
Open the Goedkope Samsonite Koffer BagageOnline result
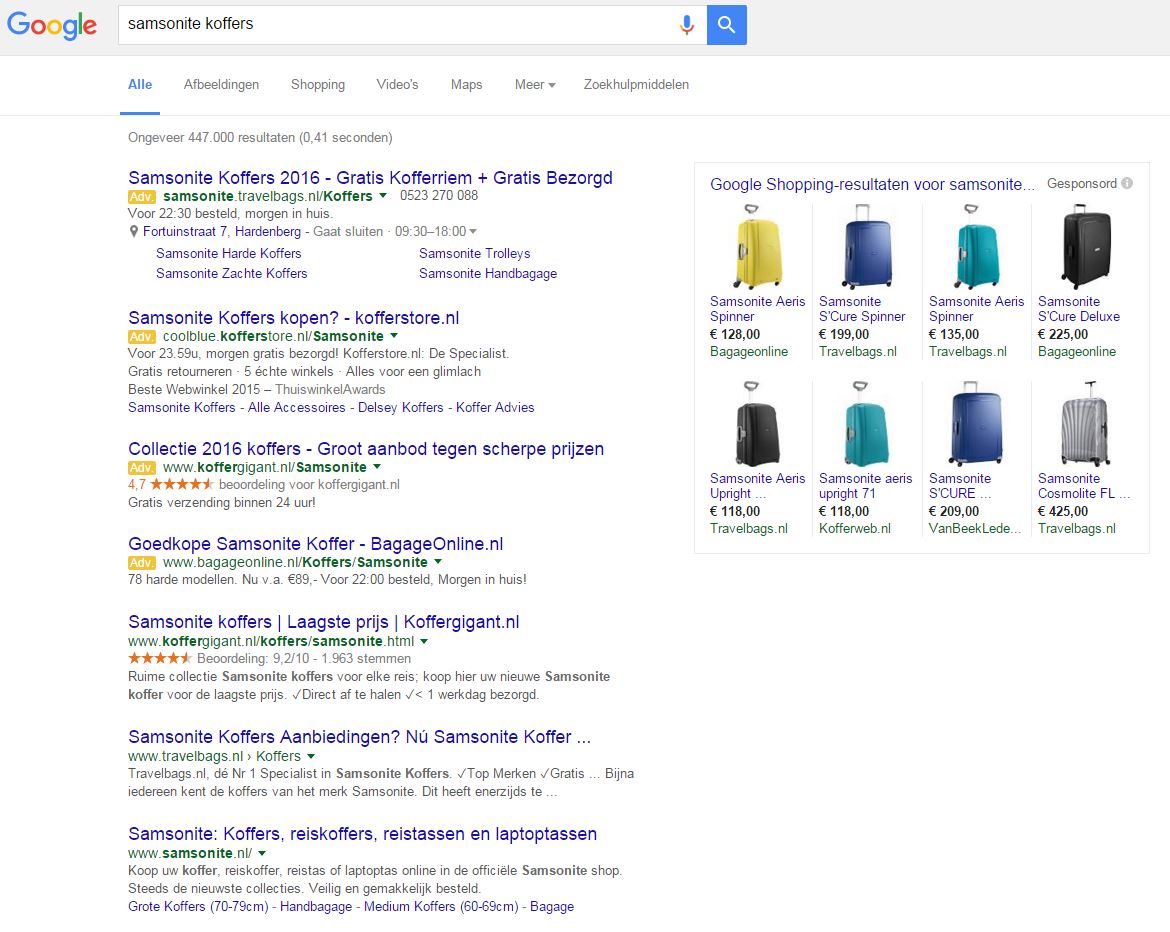pos(315,544)
